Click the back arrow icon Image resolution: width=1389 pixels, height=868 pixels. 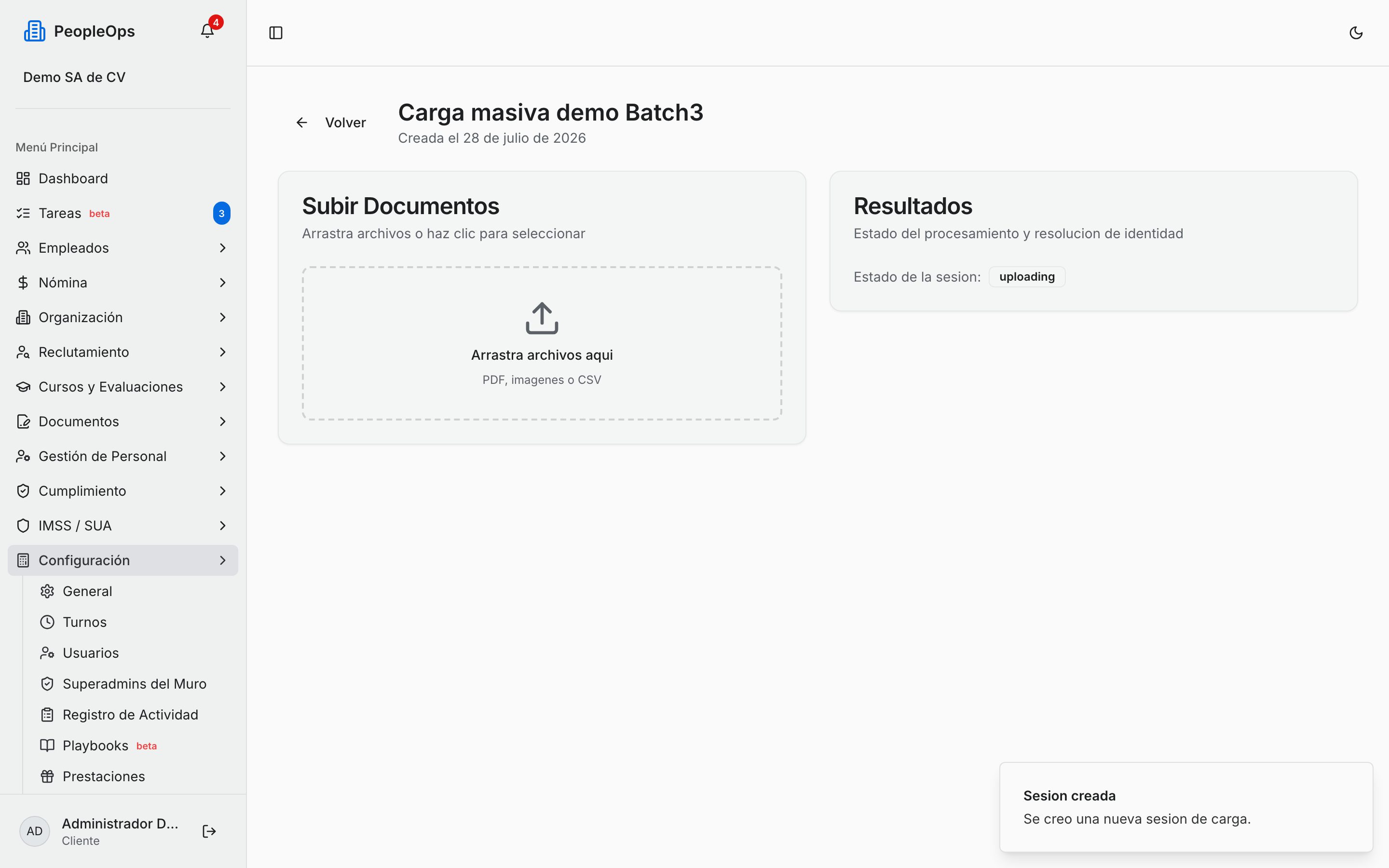pos(302,122)
